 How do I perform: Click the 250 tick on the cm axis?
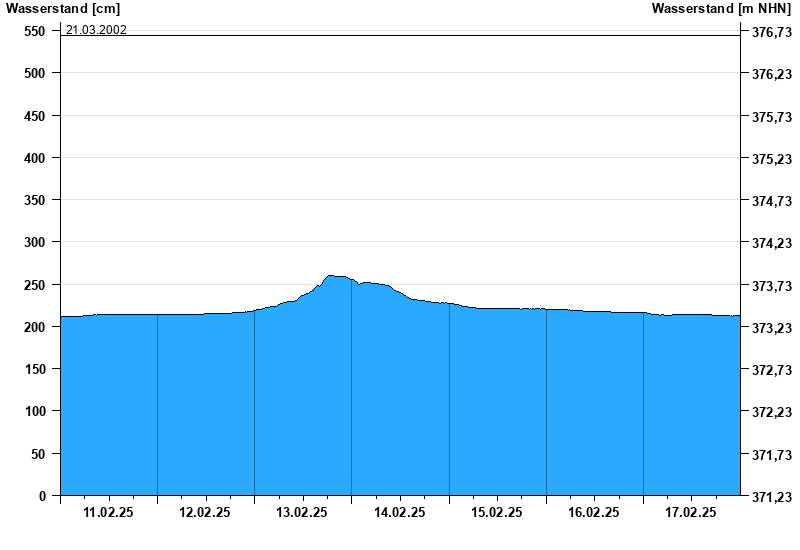point(35,285)
